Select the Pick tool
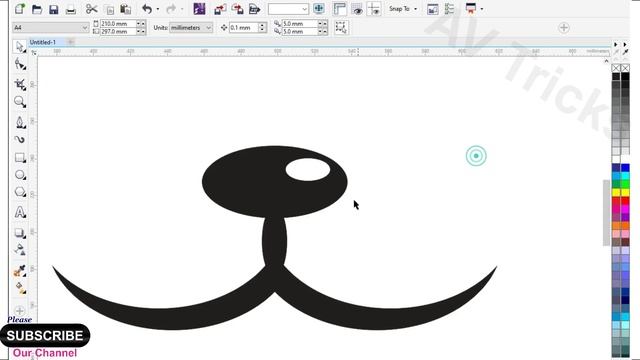Image resolution: width=640 pixels, height=360 pixels. point(19,47)
